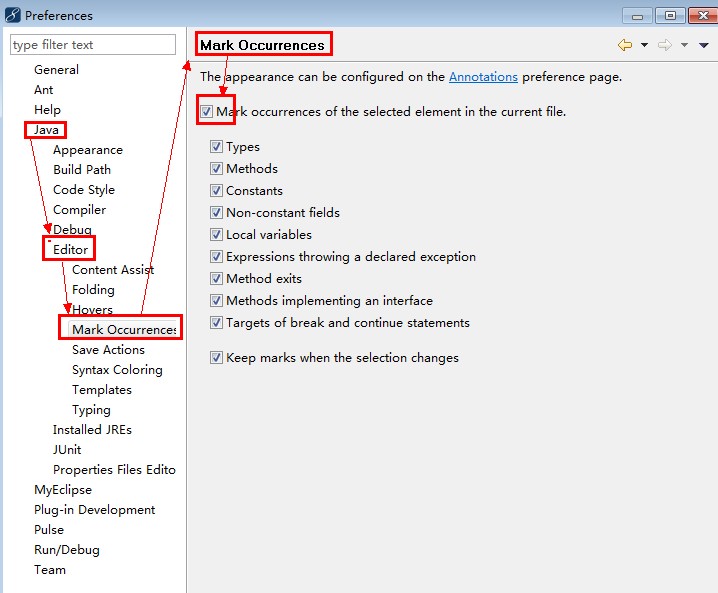Open the back history dropdown arrow

point(644,45)
